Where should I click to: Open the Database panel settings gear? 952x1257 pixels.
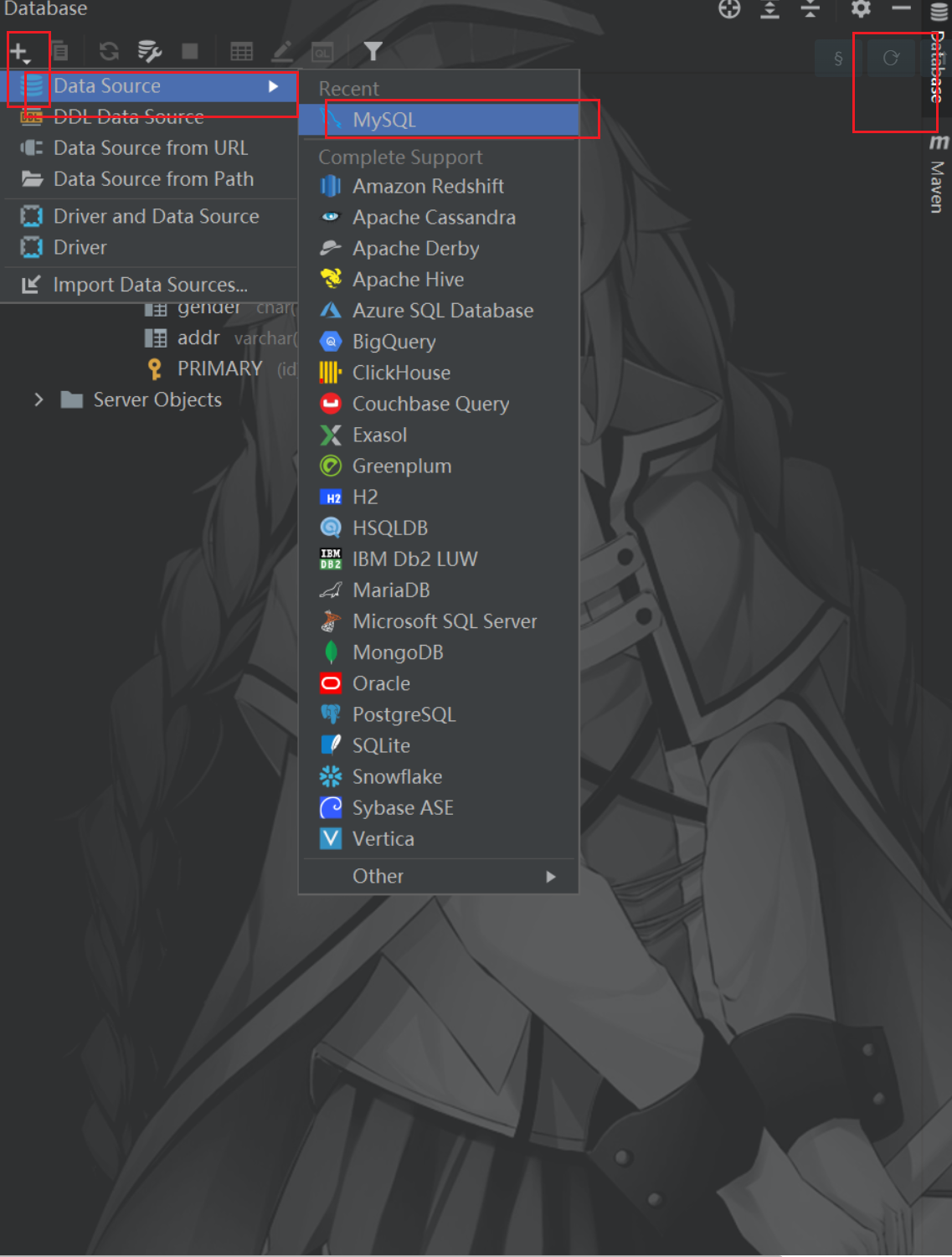click(861, 9)
